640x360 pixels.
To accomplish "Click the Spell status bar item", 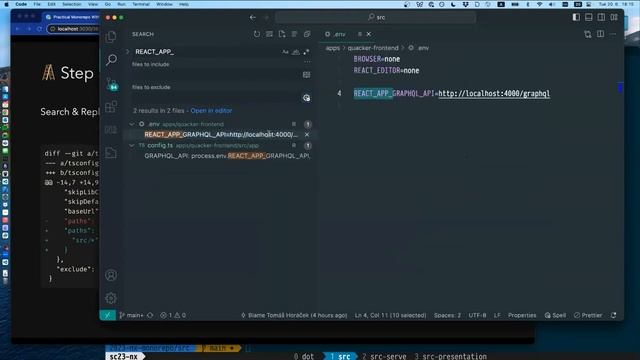I will pyautogui.click(x=555, y=315).
